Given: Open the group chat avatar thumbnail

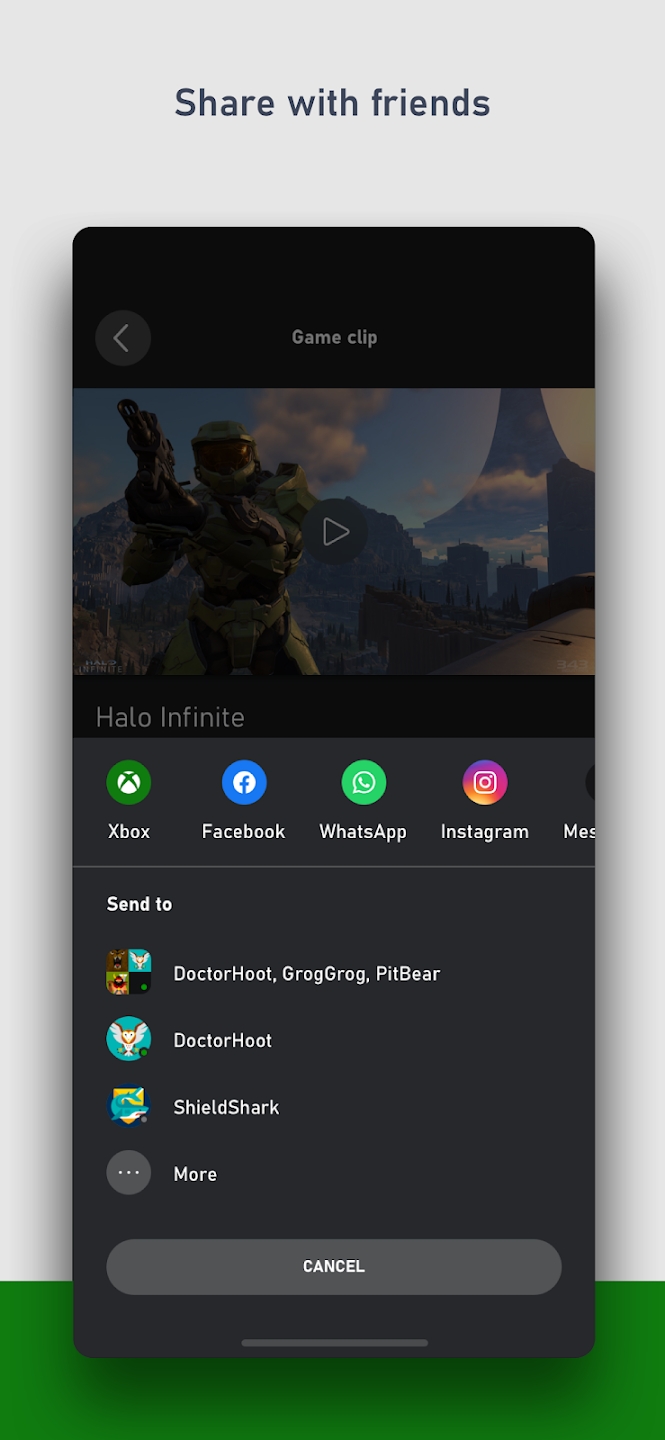Looking at the screenshot, I should click(129, 973).
